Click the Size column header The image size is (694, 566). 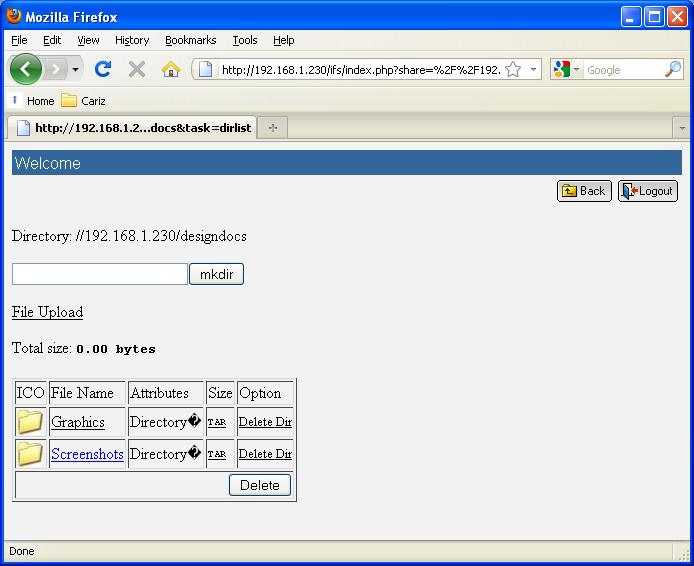click(220, 393)
